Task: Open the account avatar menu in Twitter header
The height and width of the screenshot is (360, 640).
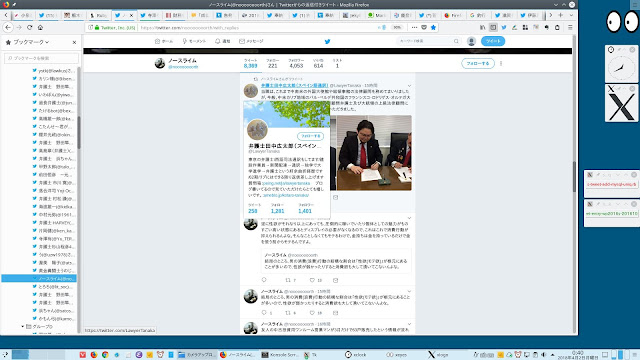Action: click(x=471, y=41)
